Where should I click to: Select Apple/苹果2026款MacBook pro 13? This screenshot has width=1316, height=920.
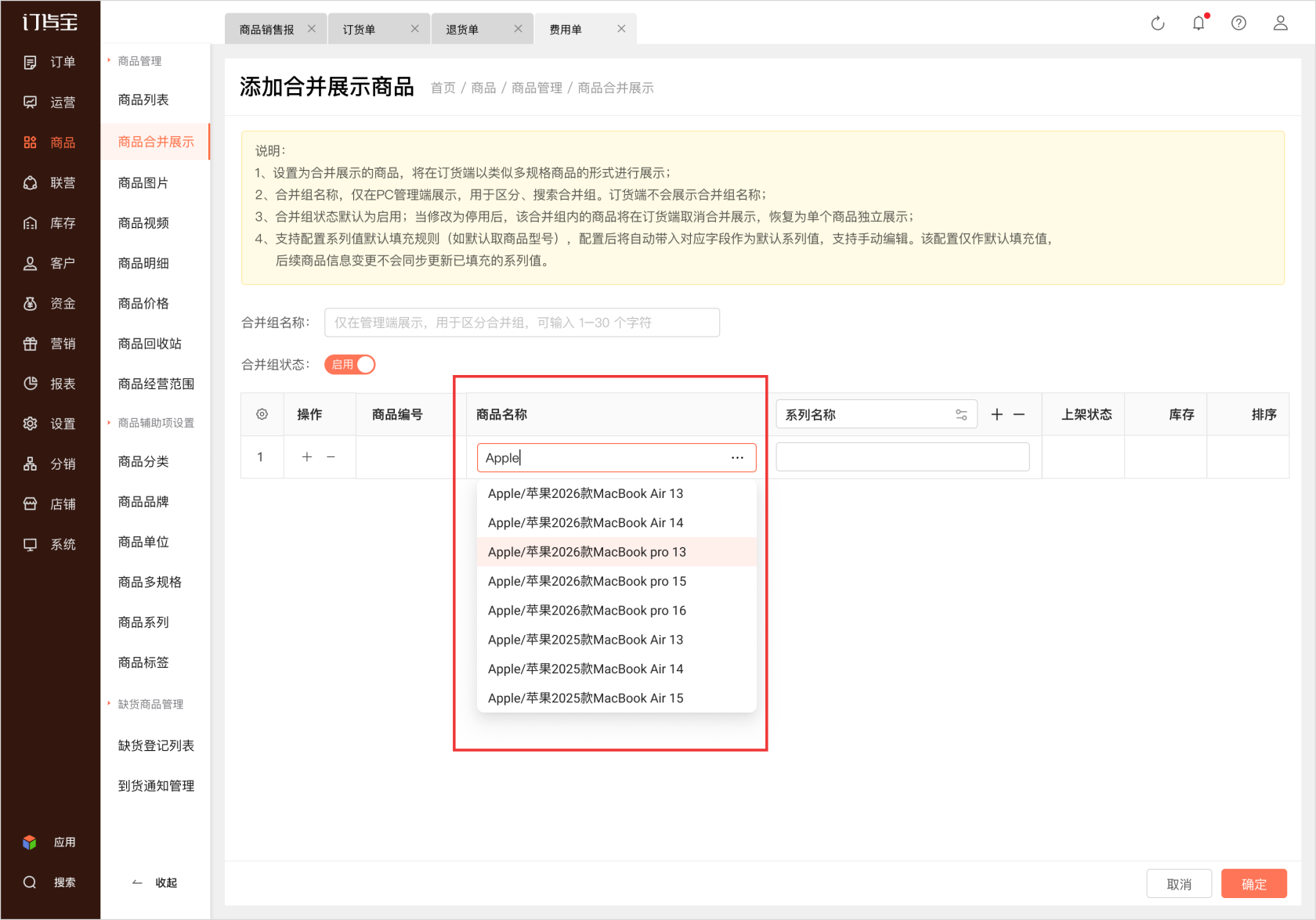pyautogui.click(x=616, y=552)
